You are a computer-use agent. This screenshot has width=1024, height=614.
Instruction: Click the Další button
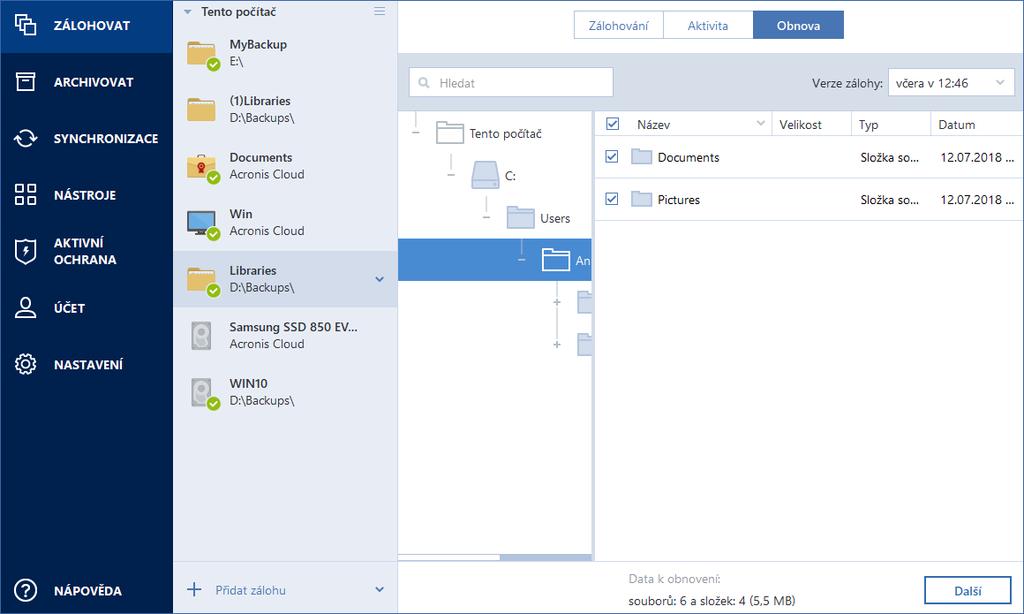pos(967,590)
